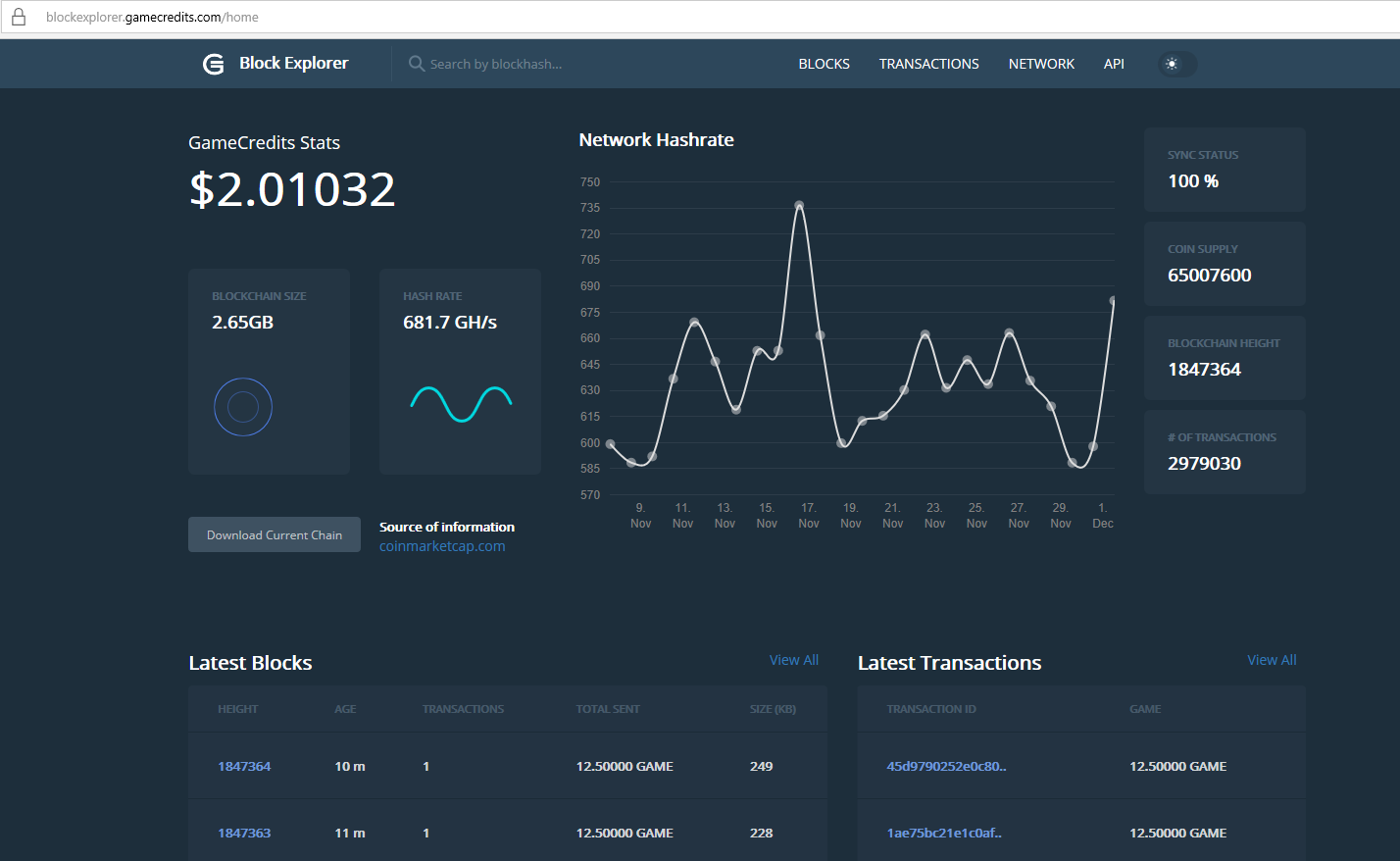This screenshot has height=861, width=1400.
Task: Click the GAME column header
Action: (x=1145, y=709)
